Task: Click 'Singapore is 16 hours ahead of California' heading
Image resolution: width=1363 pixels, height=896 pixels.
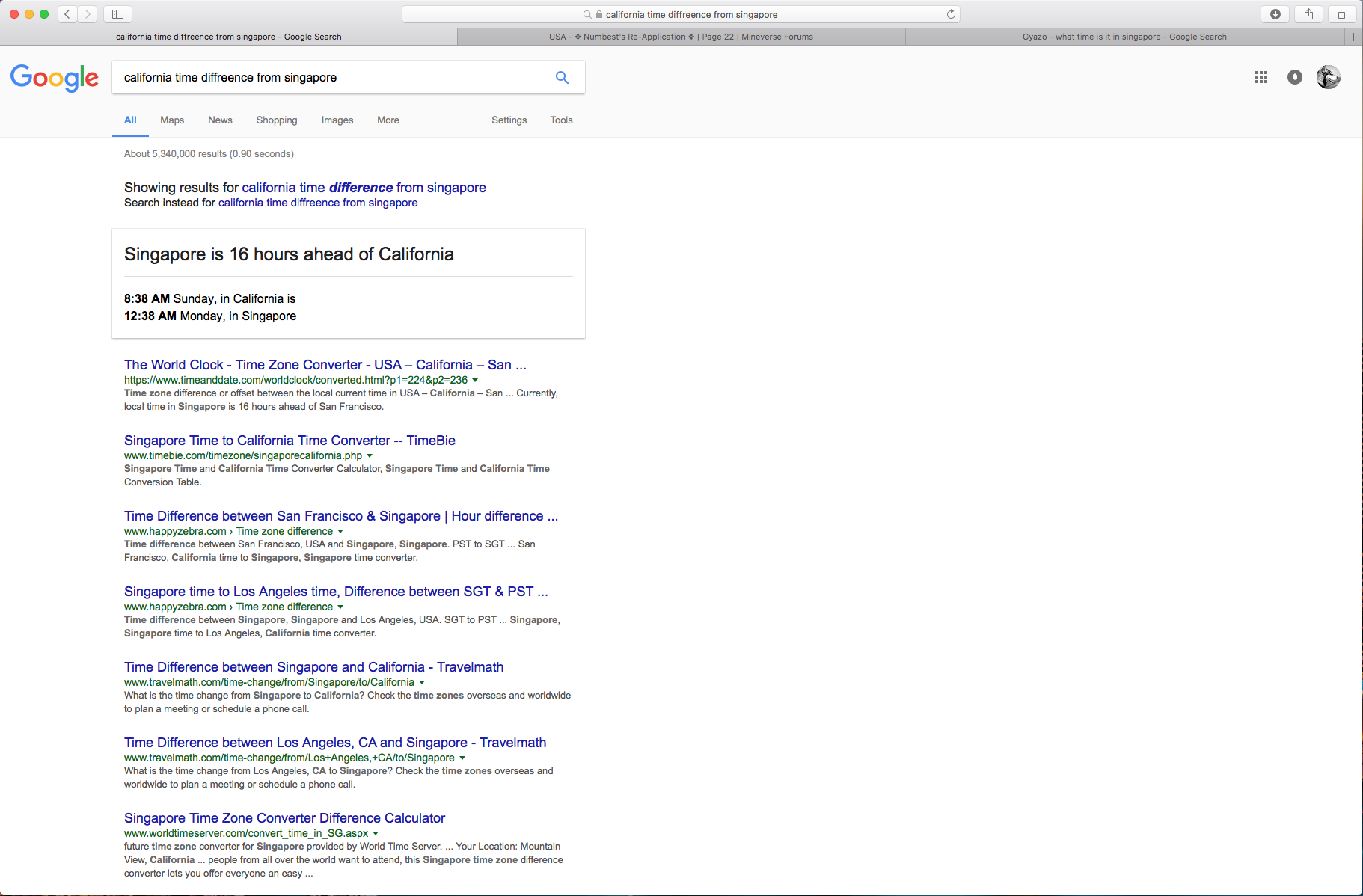Action: coord(289,254)
